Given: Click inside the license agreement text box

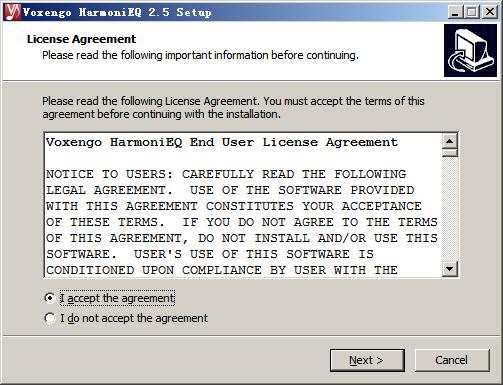Looking at the screenshot, I should click(x=243, y=205).
